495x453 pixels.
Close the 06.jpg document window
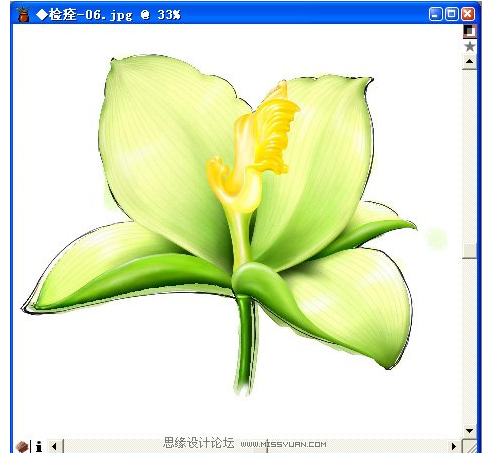pos(468,14)
